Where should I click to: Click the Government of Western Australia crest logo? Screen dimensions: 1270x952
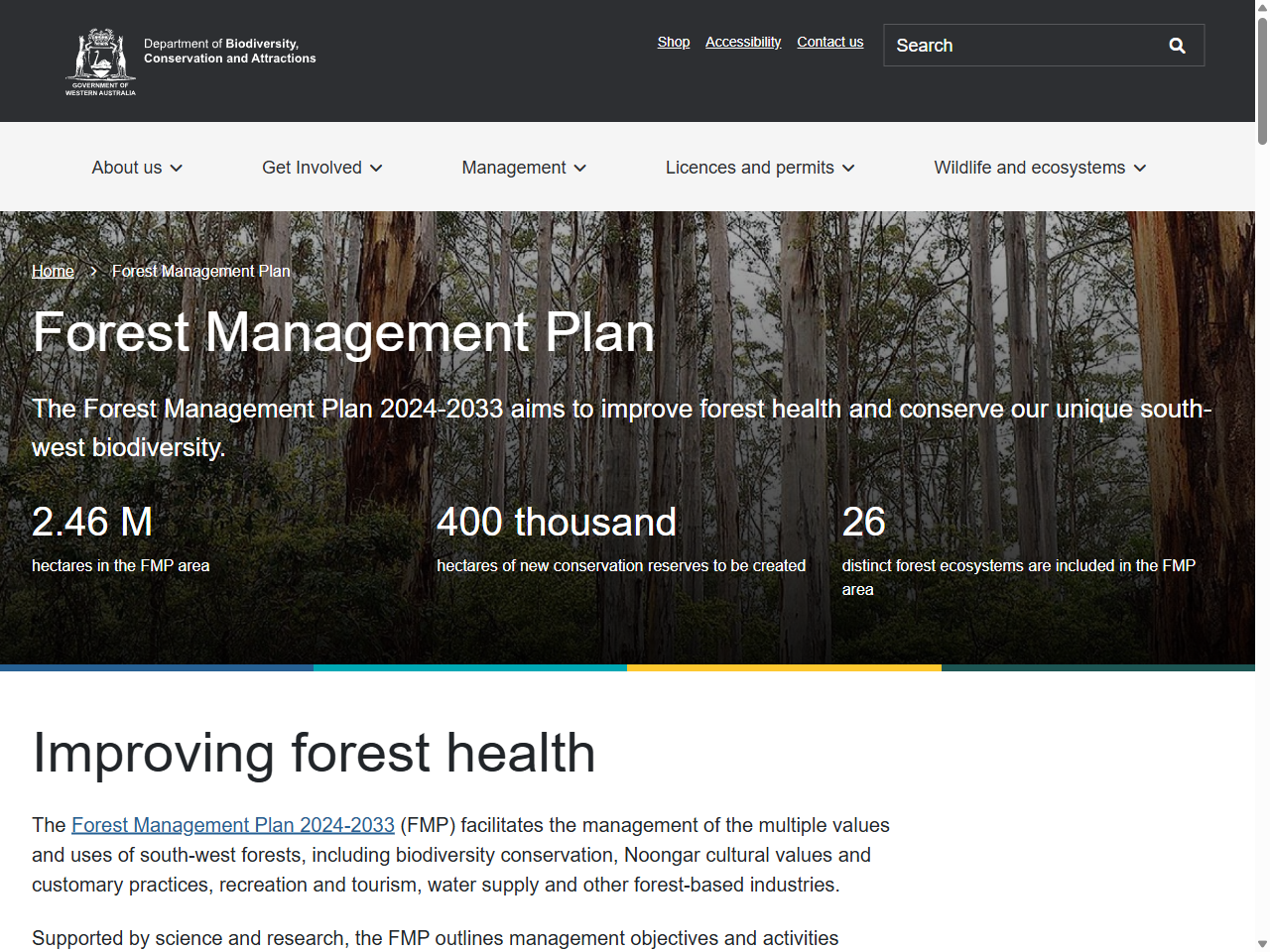[99, 60]
